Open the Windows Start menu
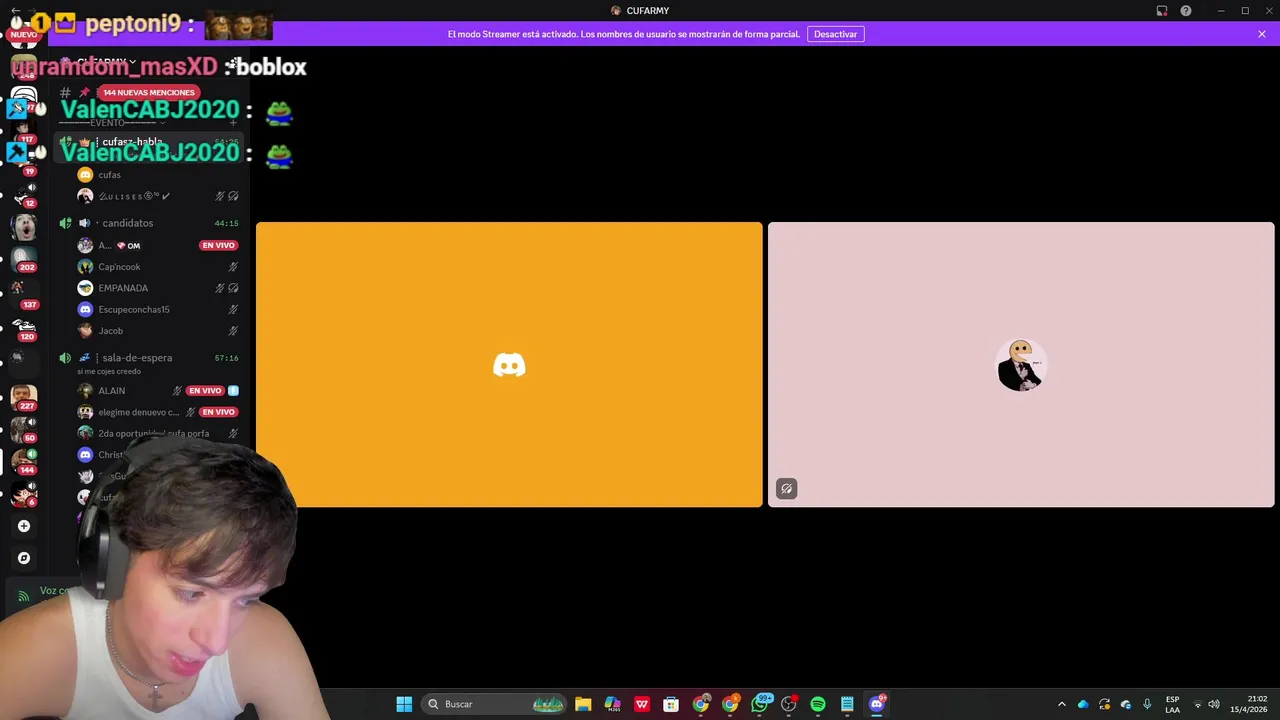This screenshot has height=720, width=1280. [x=404, y=704]
